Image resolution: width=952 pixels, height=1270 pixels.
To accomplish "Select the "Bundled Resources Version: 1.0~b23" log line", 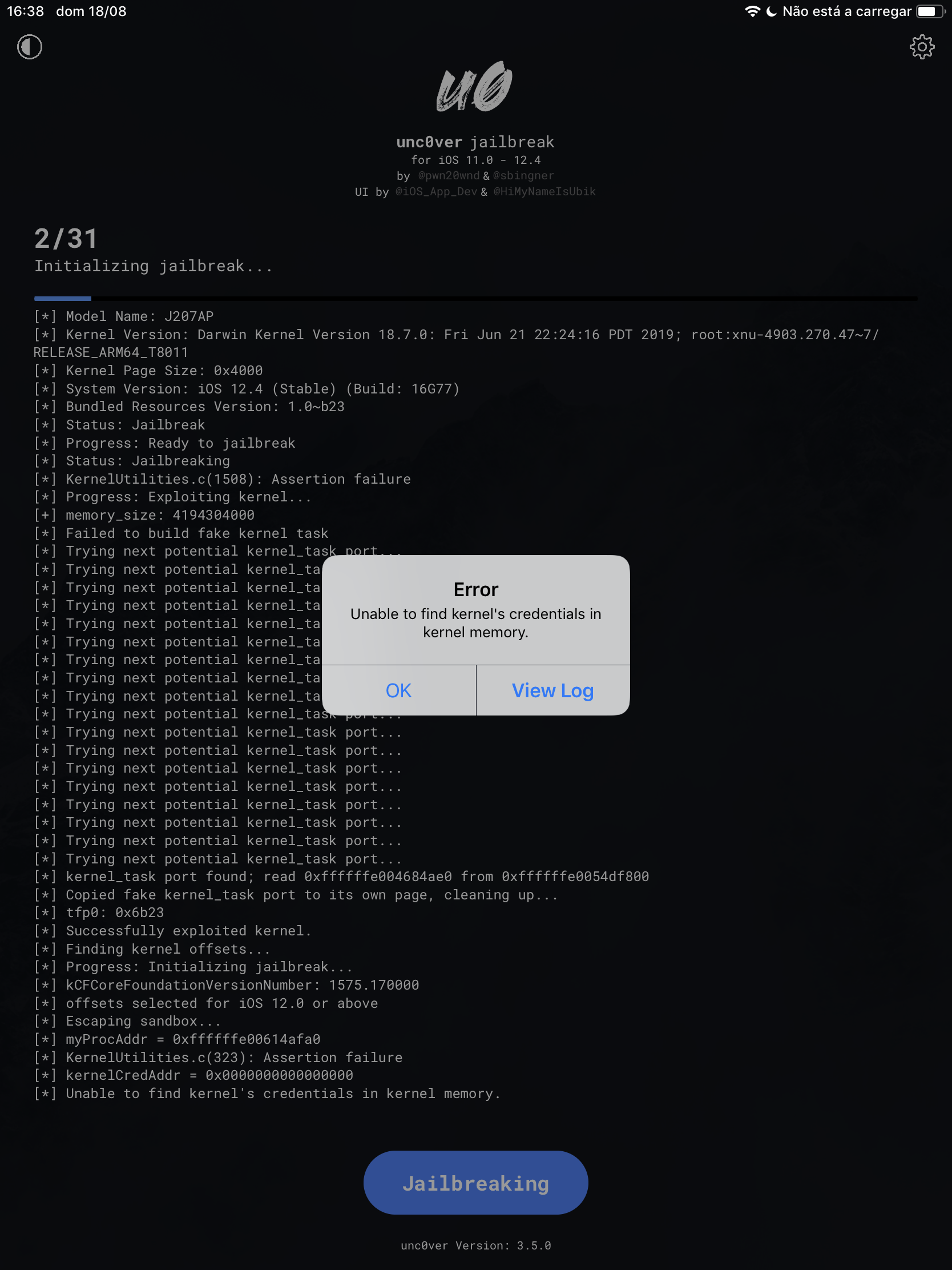I will coord(189,407).
